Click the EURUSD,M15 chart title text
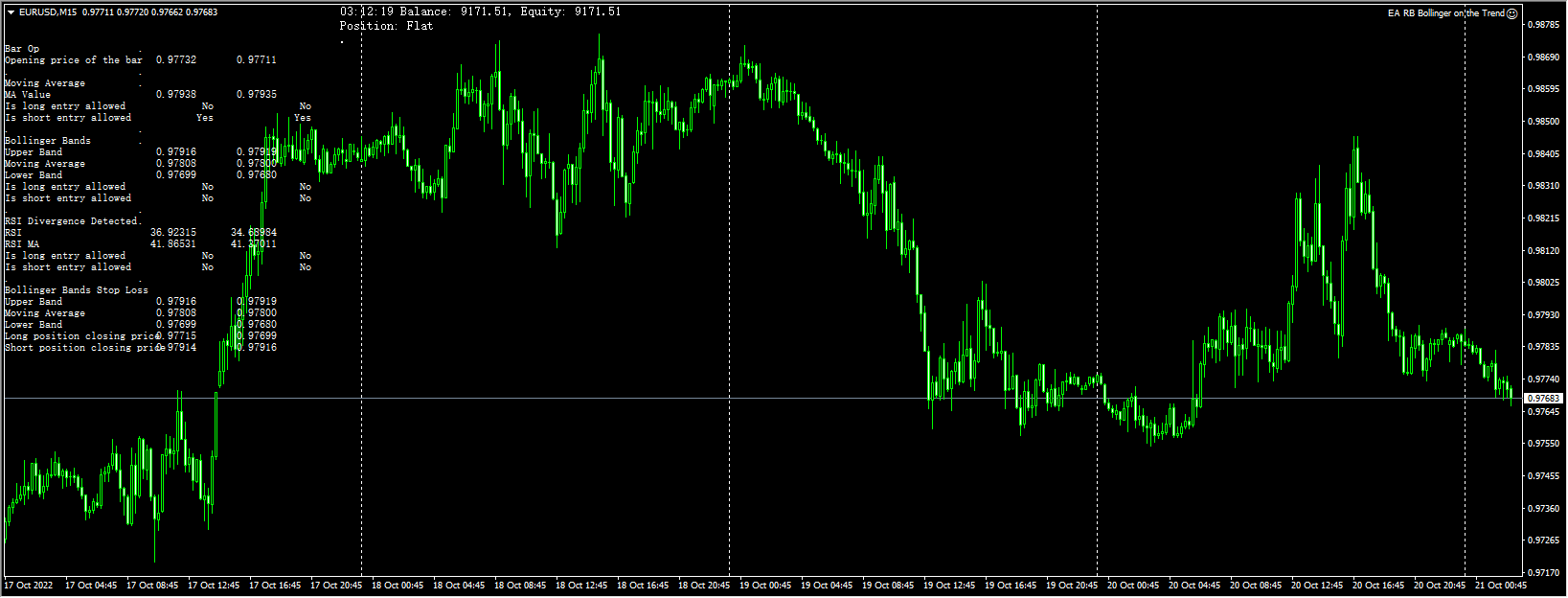1568x598 pixels. [x=48, y=12]
